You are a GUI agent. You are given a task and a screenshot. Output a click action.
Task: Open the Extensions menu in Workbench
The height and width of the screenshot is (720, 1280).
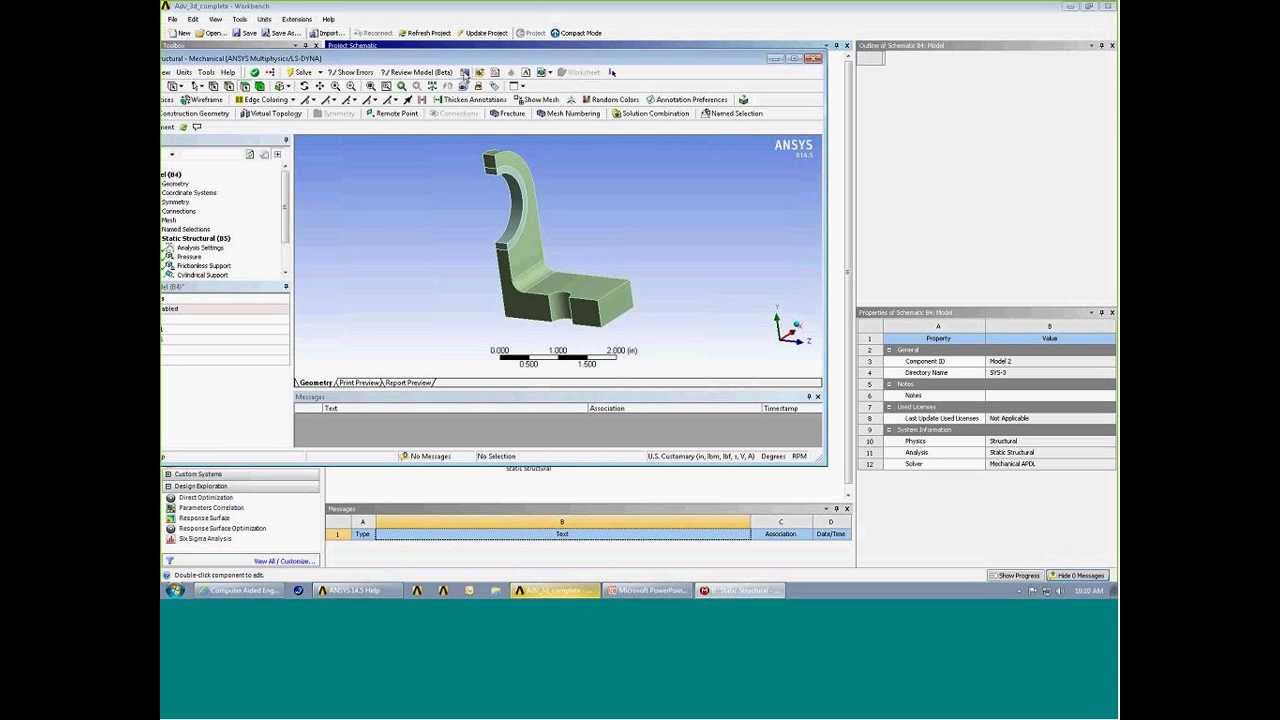click(x=297, y=19)
